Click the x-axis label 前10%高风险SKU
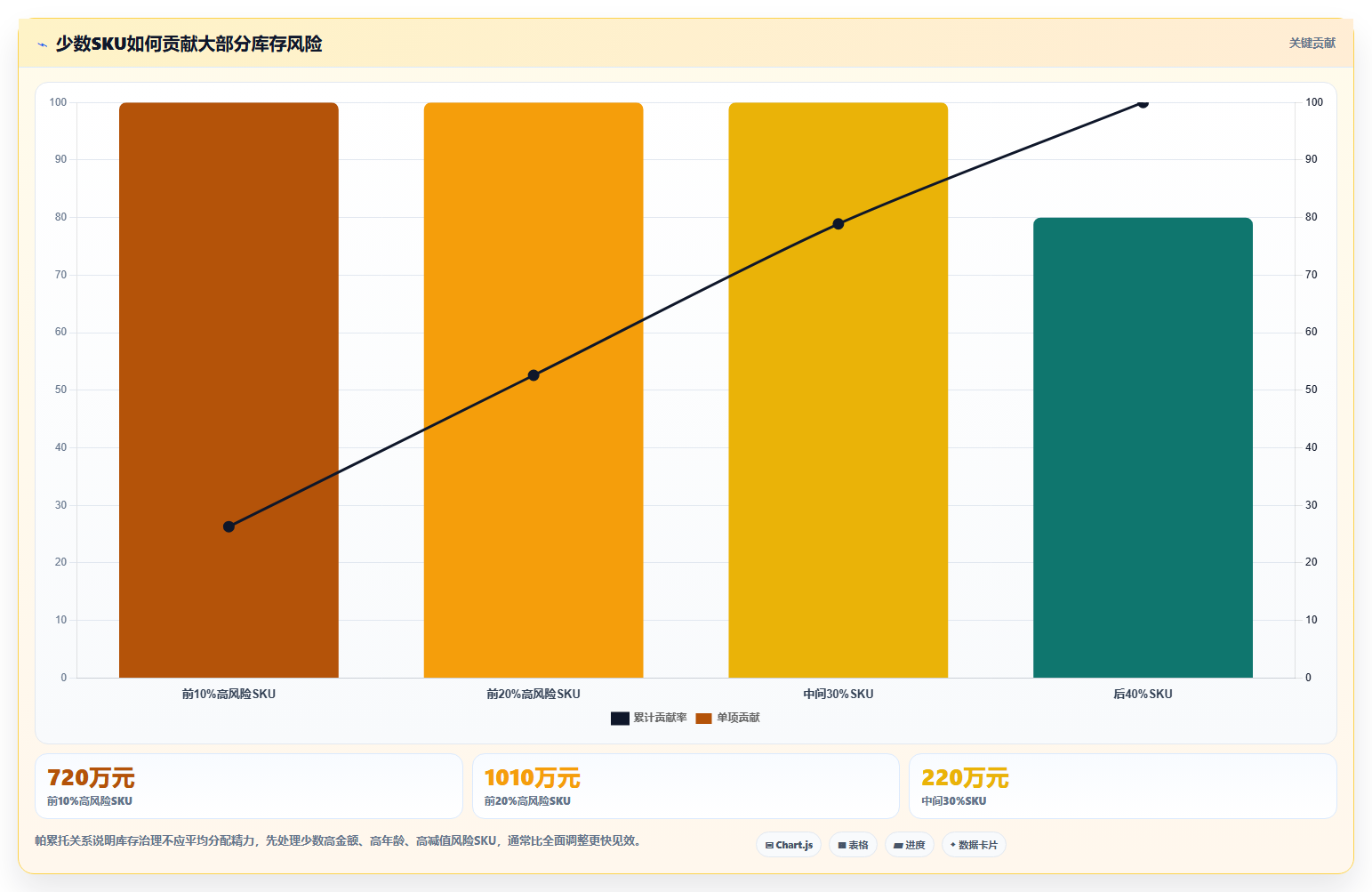Image resolution: width=1372 pixels, height=892 pixels. (229, 694)
